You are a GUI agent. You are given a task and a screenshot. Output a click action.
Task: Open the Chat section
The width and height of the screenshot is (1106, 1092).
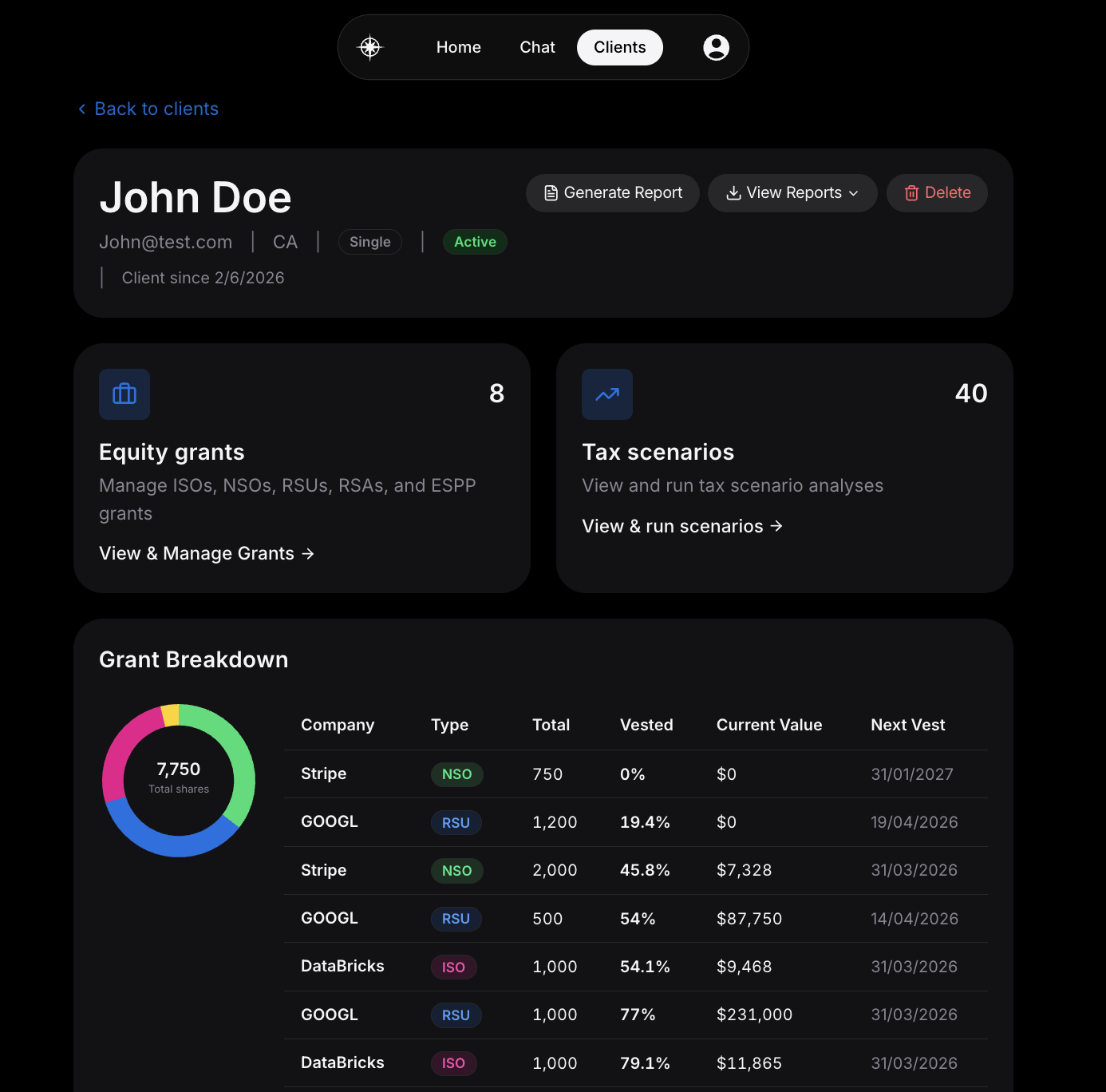coord(536,47)
